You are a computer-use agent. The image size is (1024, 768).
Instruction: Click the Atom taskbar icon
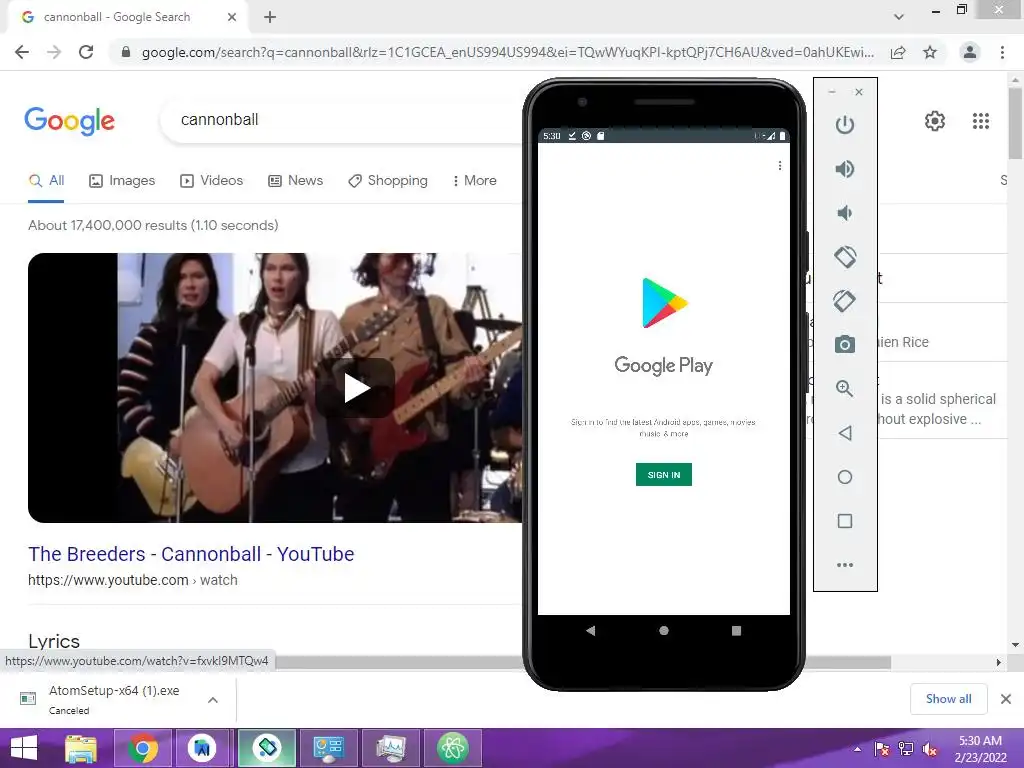[x=453, y=748]
